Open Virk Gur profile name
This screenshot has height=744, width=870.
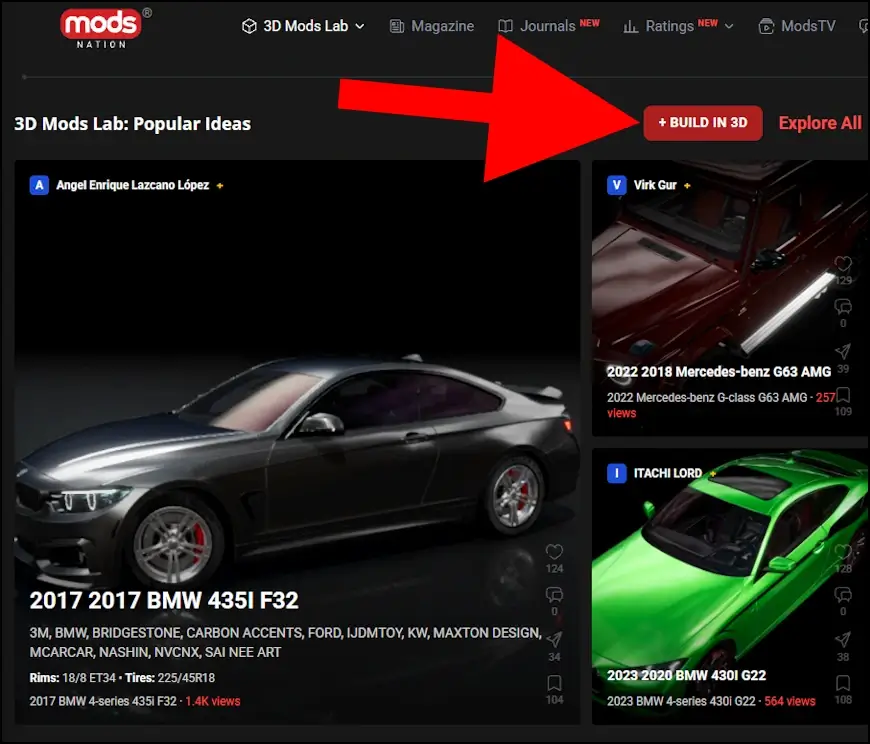pyautogui.click(x=655, y=185)
